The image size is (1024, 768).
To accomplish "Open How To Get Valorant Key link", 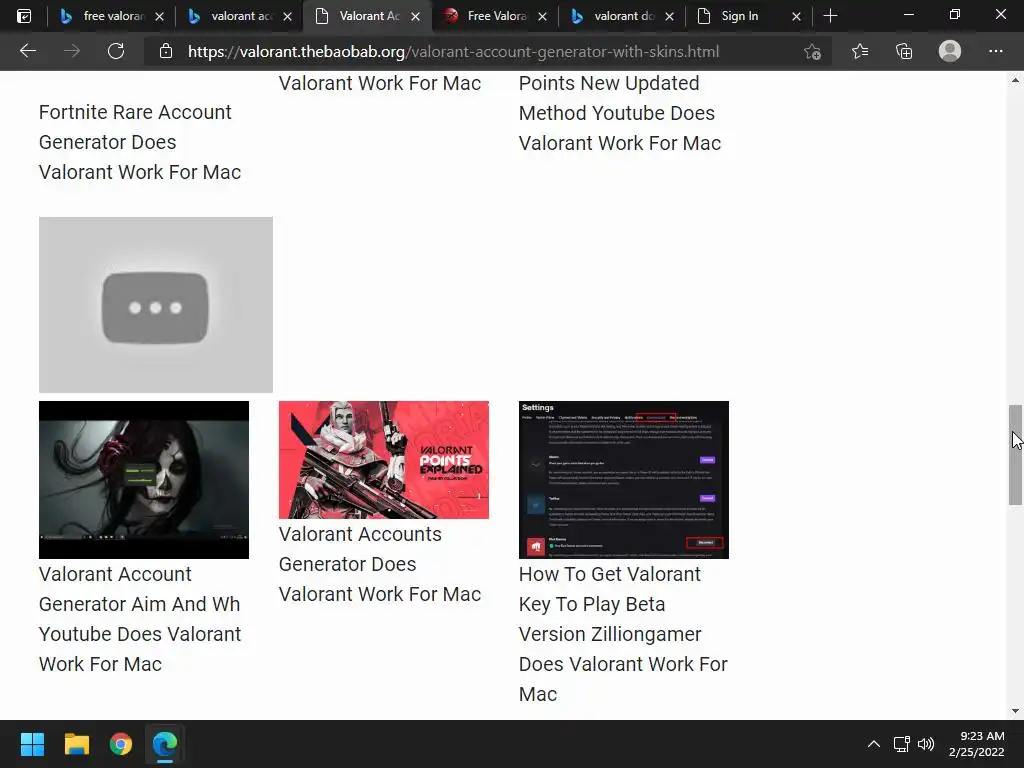I will click(x=623, y=634).
